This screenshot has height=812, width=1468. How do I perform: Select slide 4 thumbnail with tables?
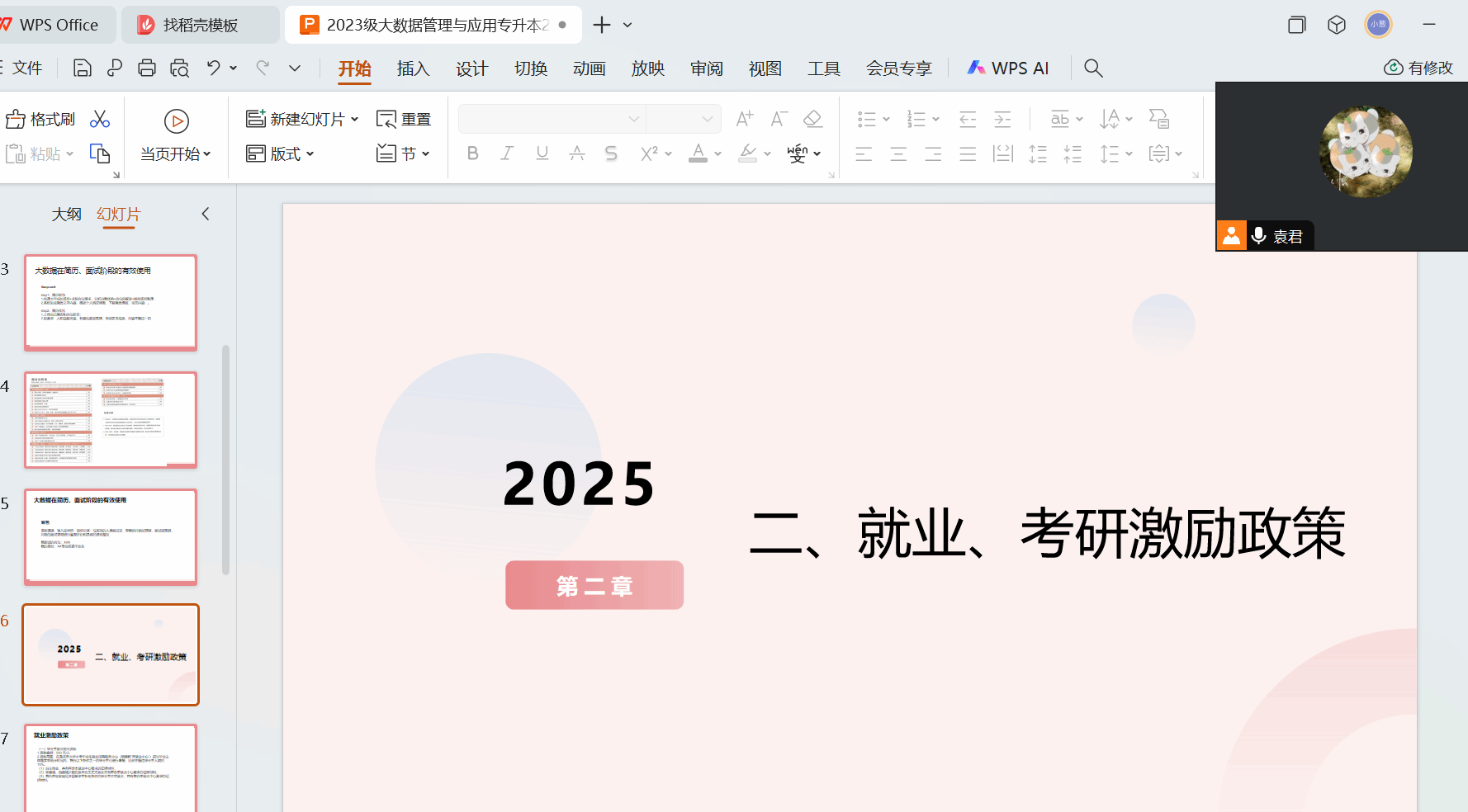pos(111,419)
